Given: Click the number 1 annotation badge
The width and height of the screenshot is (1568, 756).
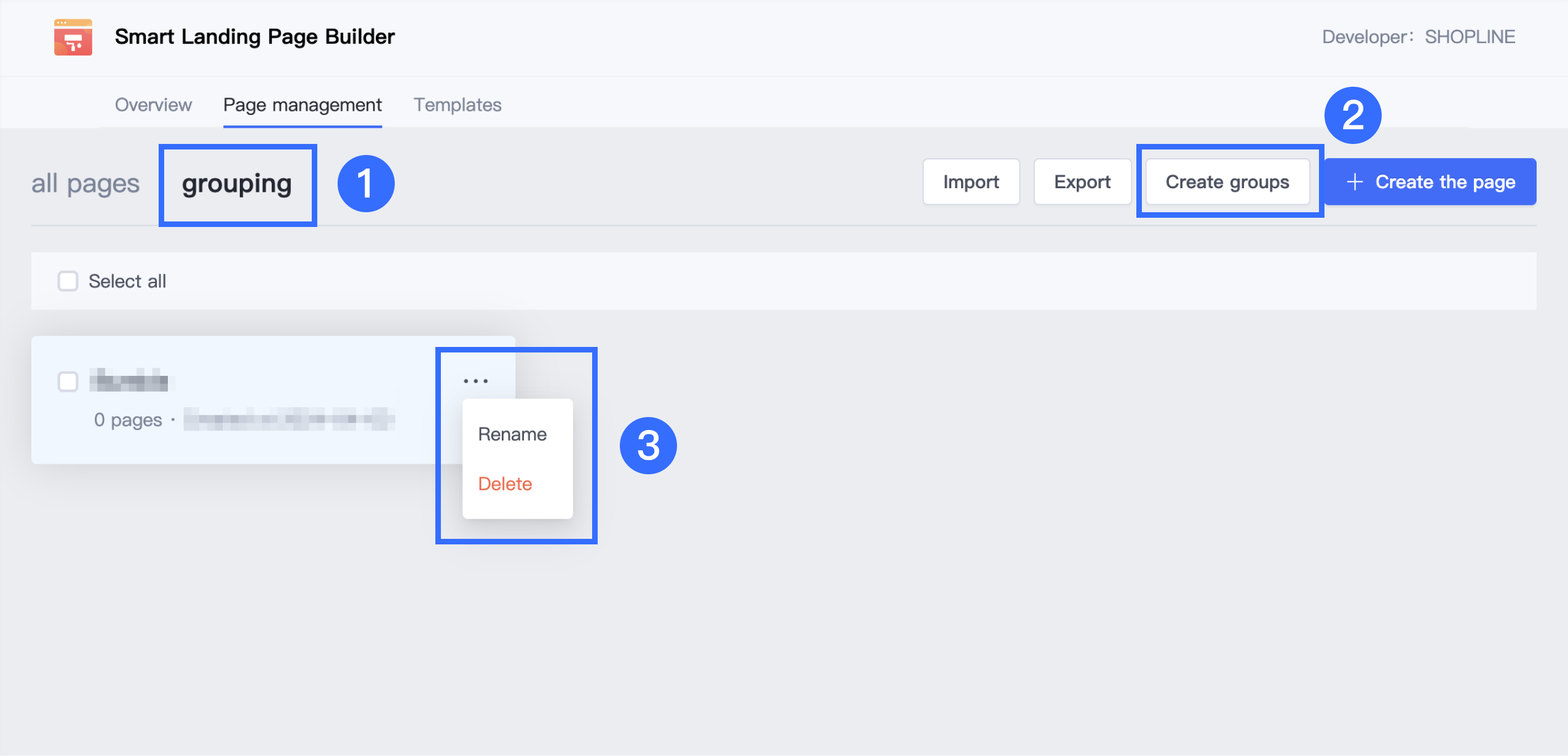Looking at the screenshot, I should coord(365,183).
